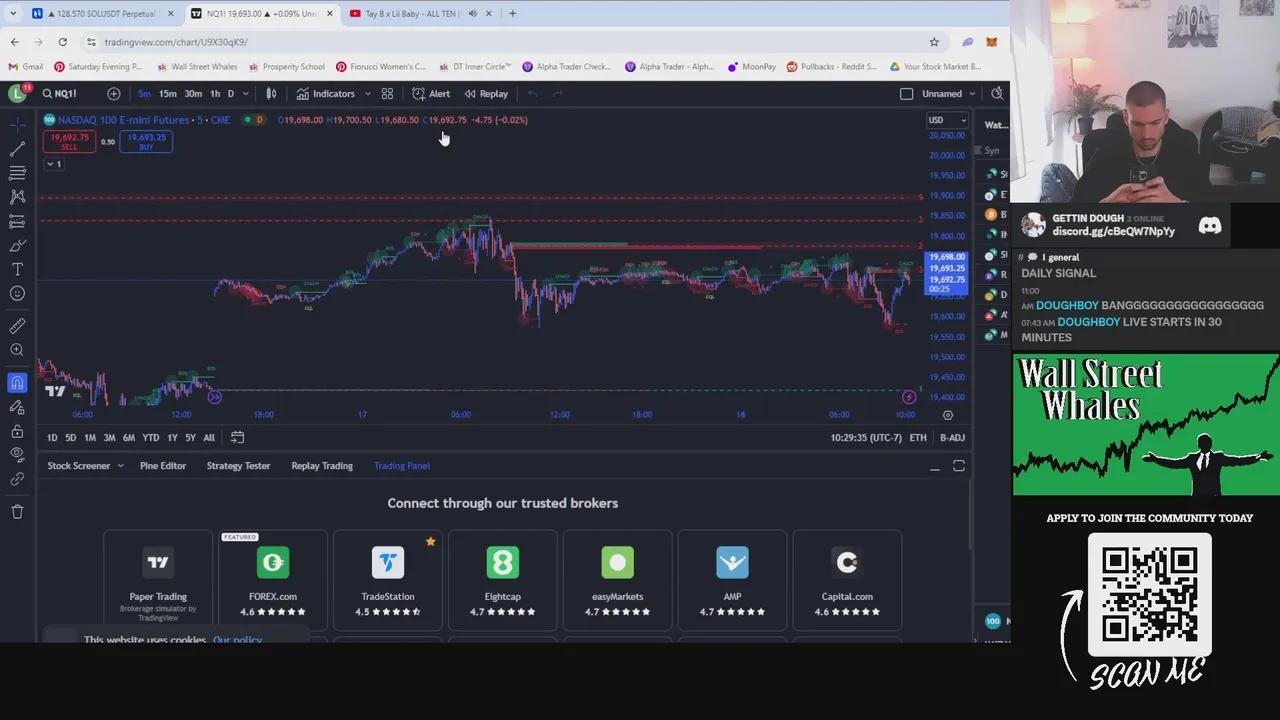1280x720 pixels.
Task: Open the go to date calendar icon
Action: click(237, 437)
